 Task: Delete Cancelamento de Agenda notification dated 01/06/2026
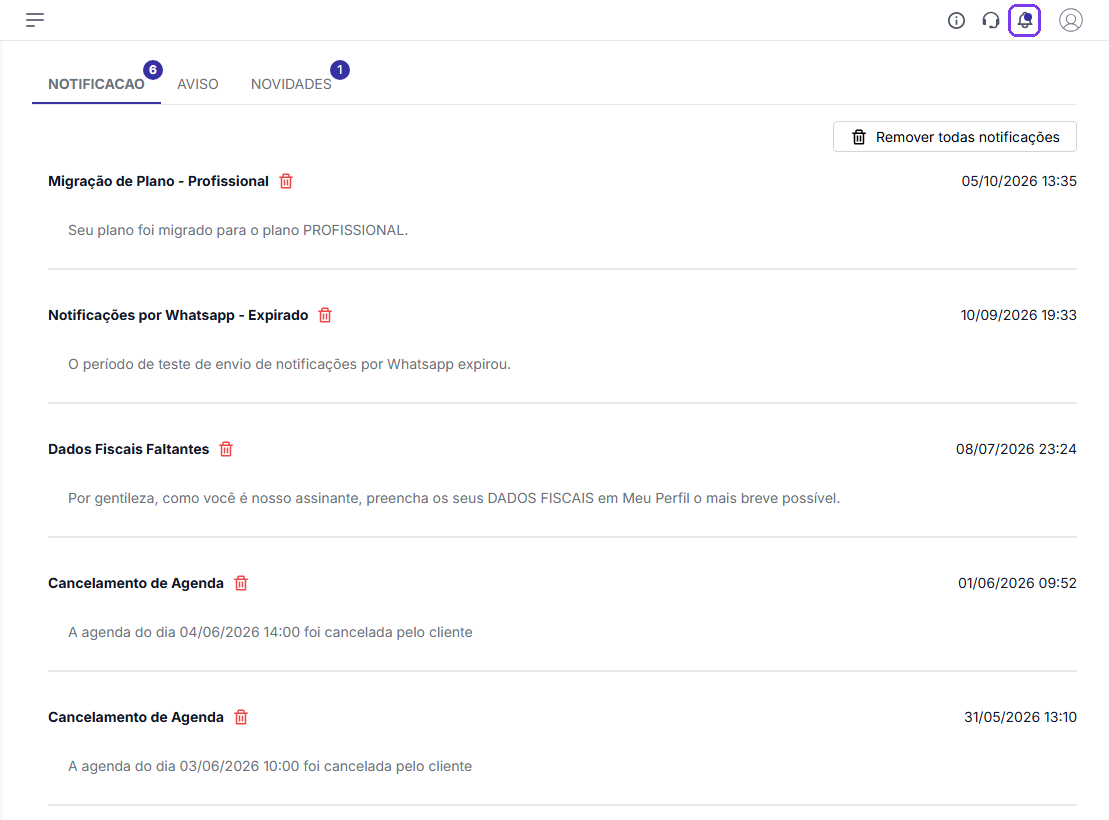point(241,583)
